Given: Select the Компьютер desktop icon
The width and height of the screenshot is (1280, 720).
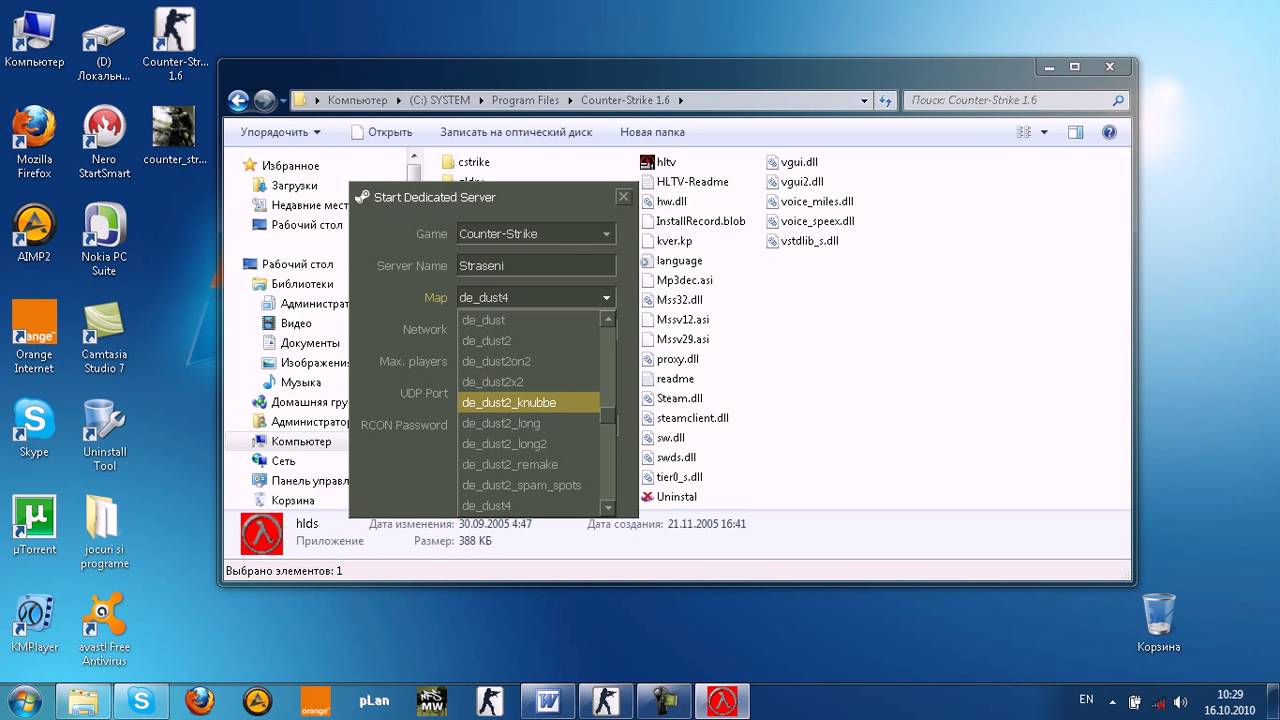Looking at the screenshot, I should click(x=34, y=38).
